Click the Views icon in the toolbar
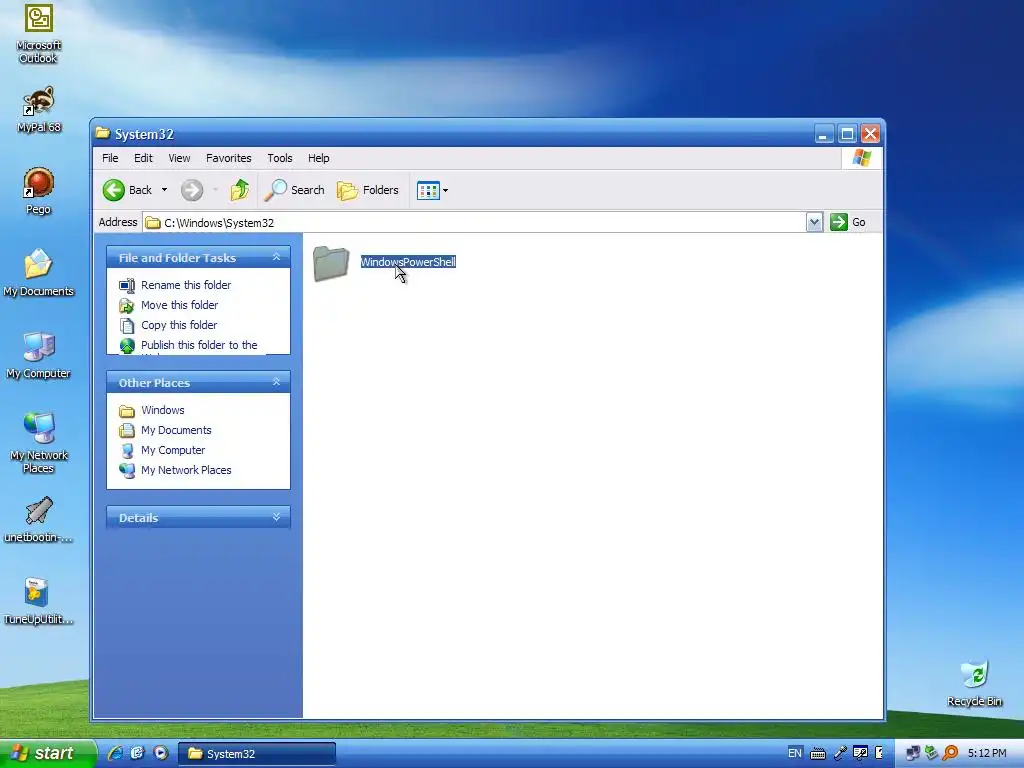The width and height of the screenshot is (1024, 768). pyautogui.click(x=428, y=191)
